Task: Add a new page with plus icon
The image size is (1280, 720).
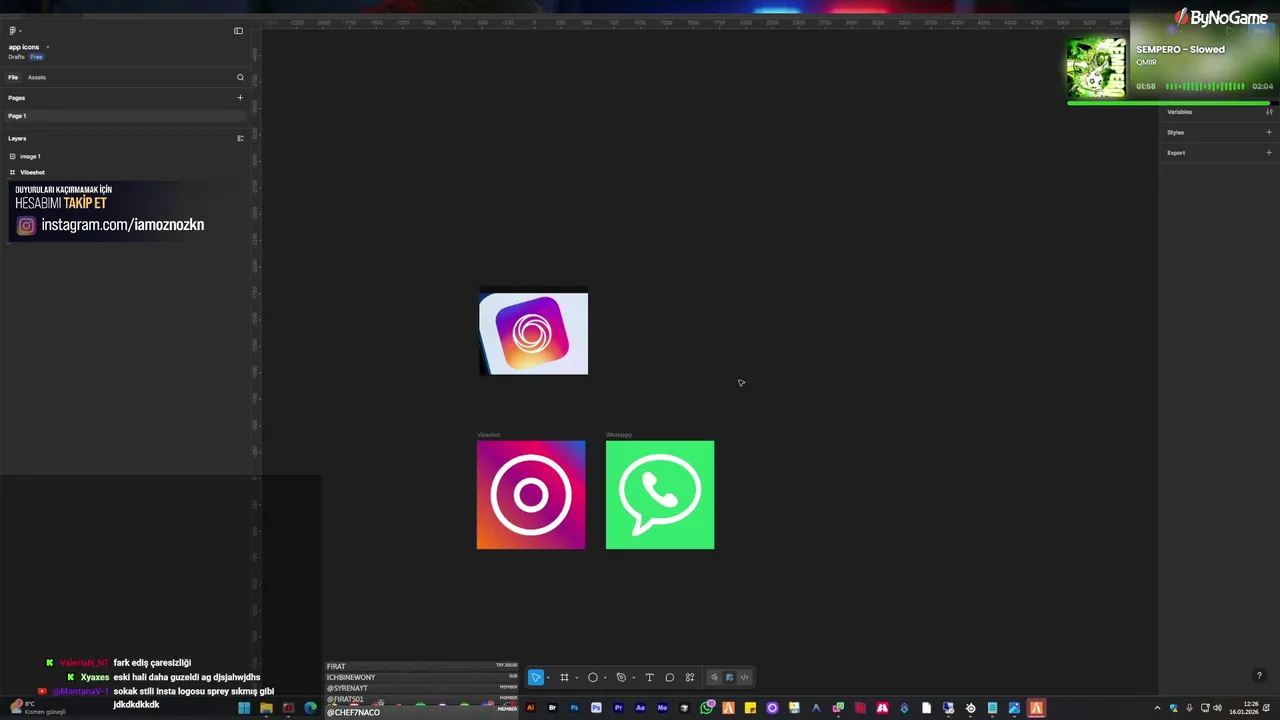Action: (240, 98)
